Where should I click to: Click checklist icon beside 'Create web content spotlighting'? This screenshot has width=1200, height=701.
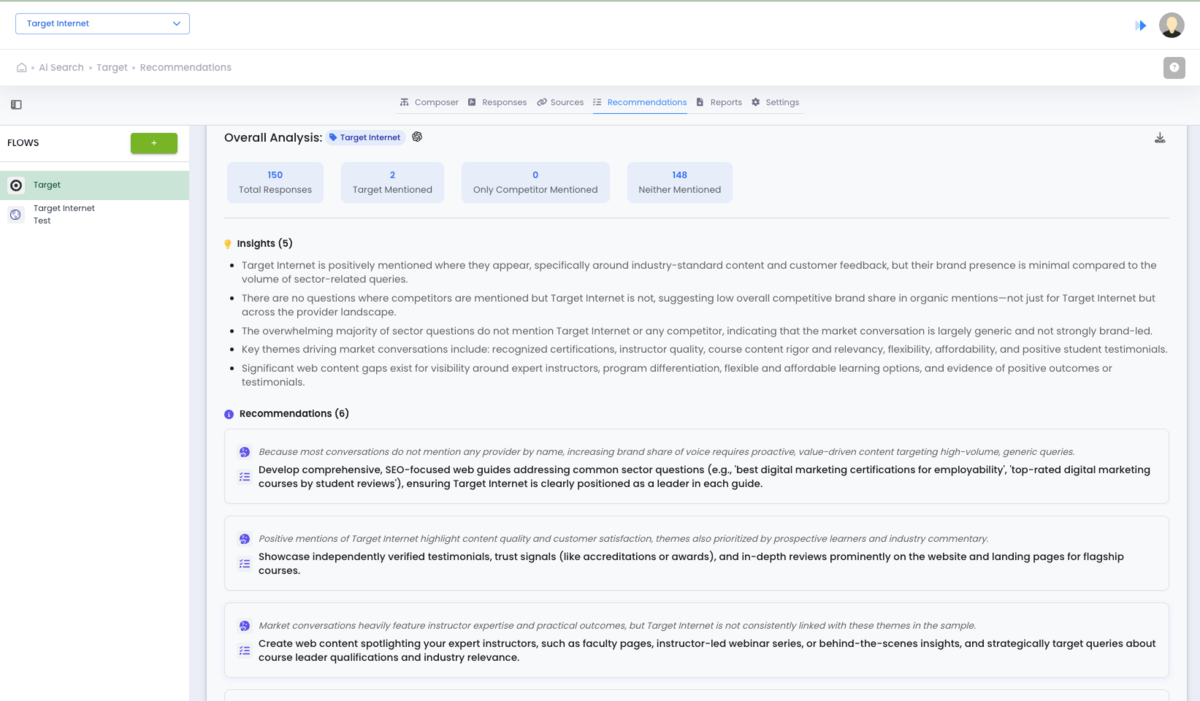click(x=244, y=651)
